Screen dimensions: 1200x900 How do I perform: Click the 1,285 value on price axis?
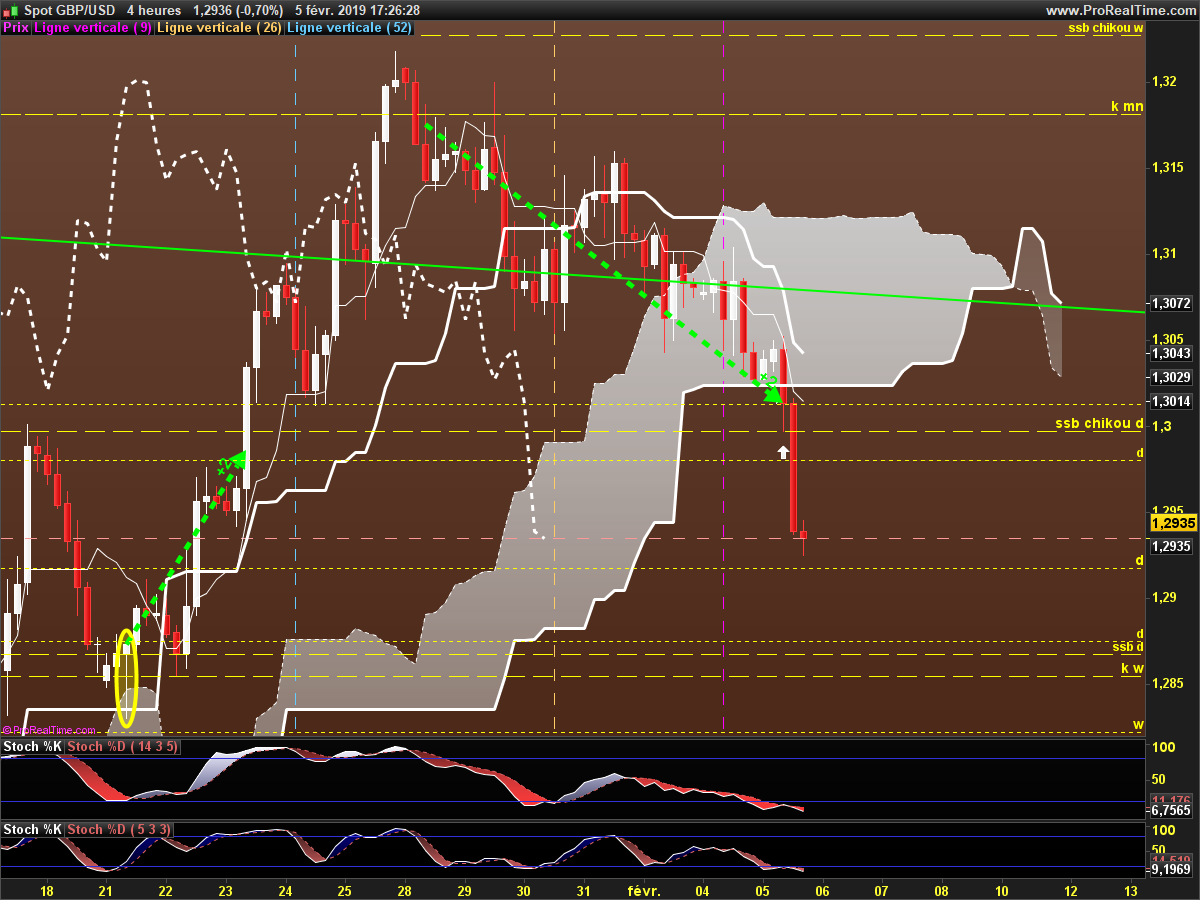(x=1169, y=684)
